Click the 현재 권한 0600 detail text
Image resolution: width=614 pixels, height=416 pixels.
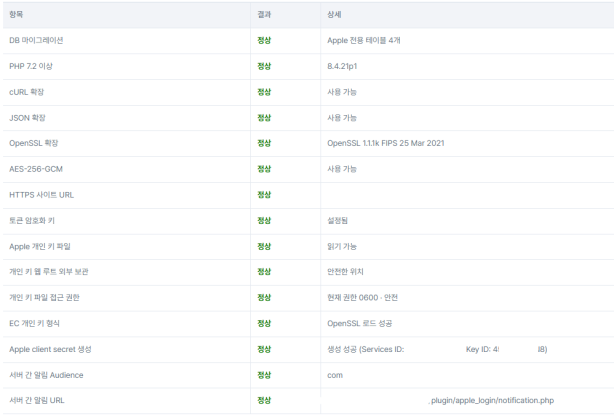pyautogui.click(x=362, y=297)
